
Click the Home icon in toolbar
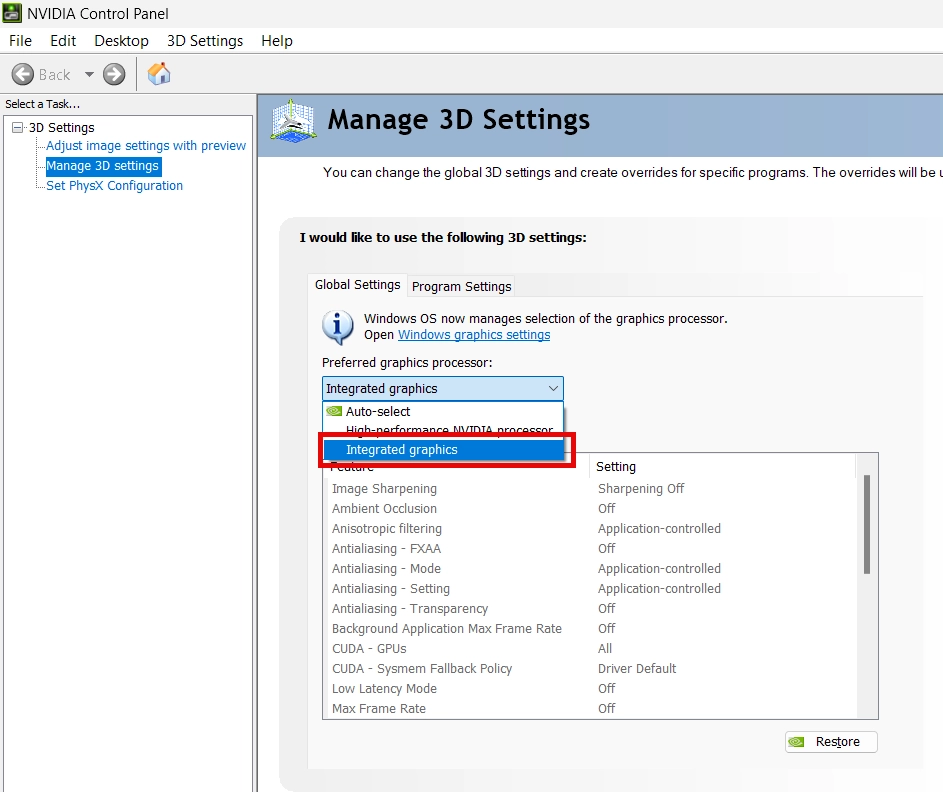pyautogui.click(x=159, y=74)
